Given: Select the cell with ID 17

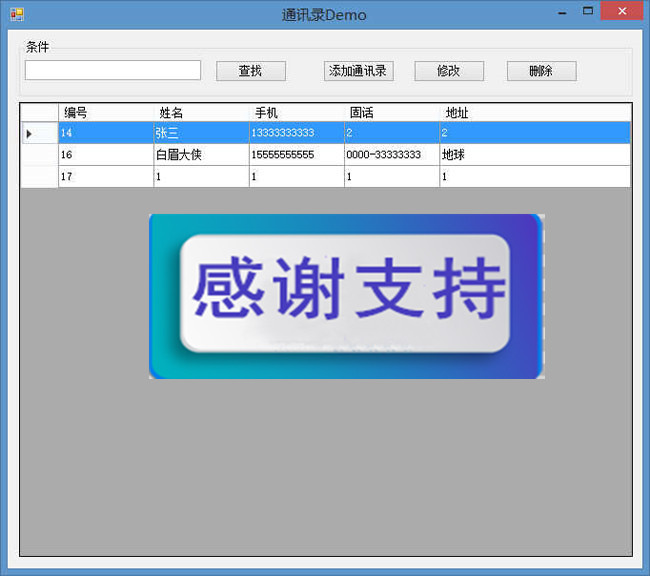Looking at the screenshot, I should (106, 177).
